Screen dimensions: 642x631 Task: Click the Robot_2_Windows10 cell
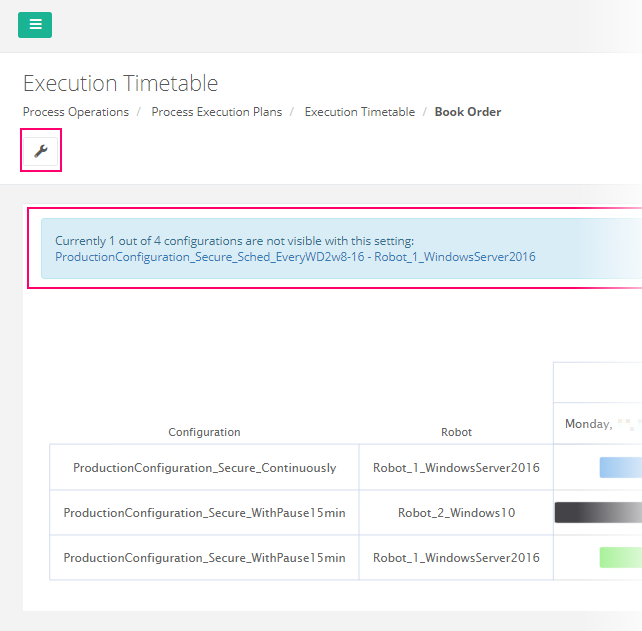(x=456, y=512)
